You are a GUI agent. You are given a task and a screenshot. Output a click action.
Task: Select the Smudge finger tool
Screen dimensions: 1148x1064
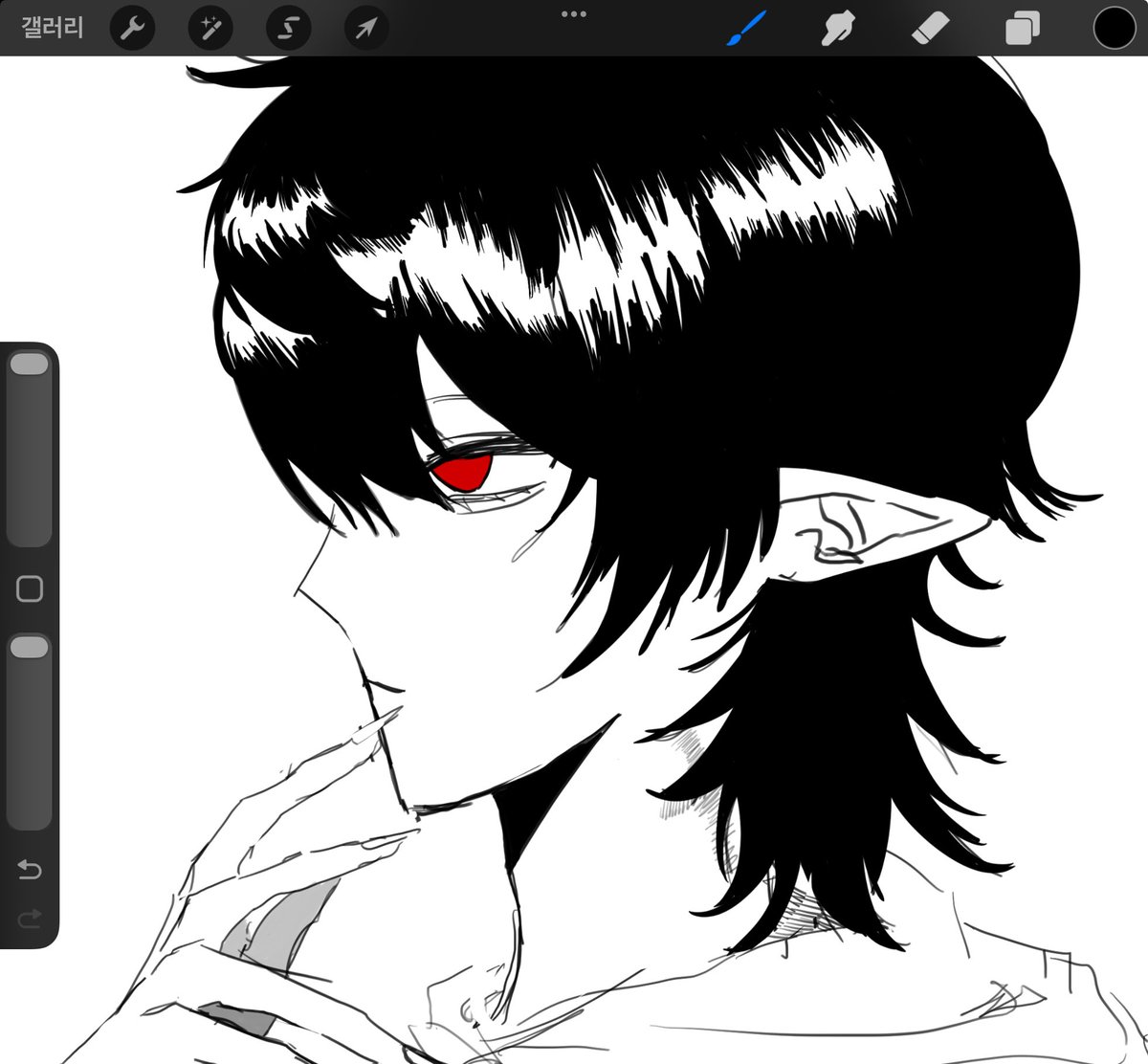[x=837, y=29]
